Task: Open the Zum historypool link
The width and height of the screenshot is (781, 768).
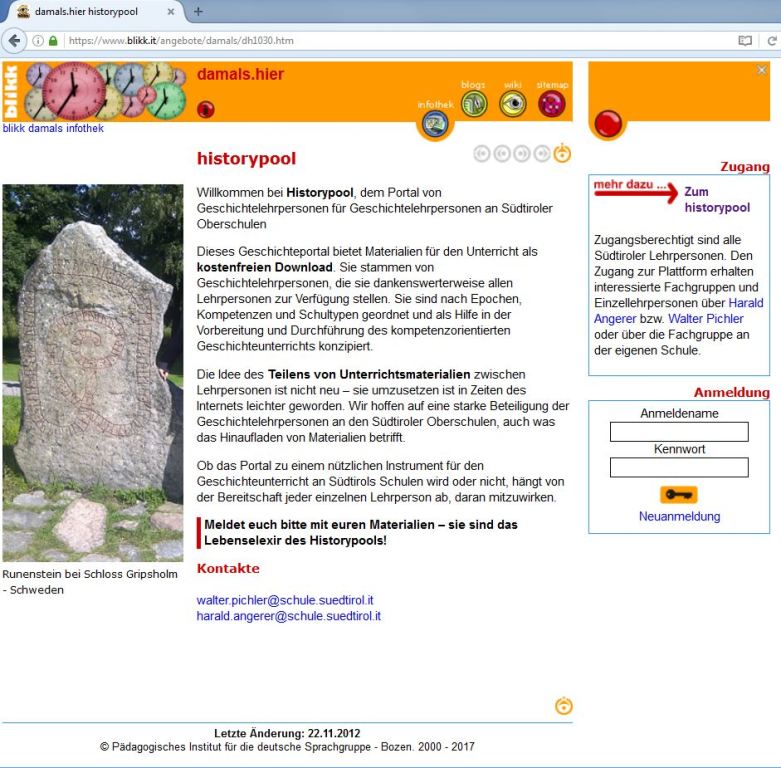Action: pos(716,200)
